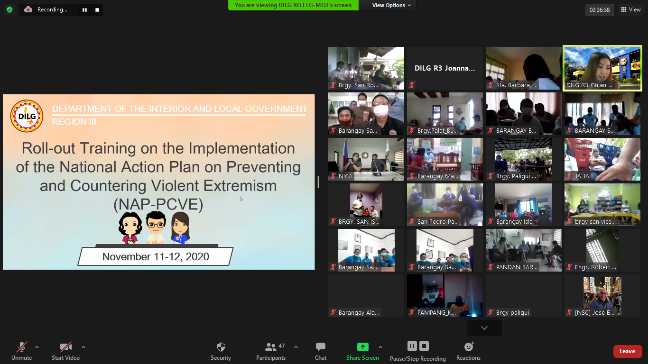Open the View Options dropdown

pos(391,5)
